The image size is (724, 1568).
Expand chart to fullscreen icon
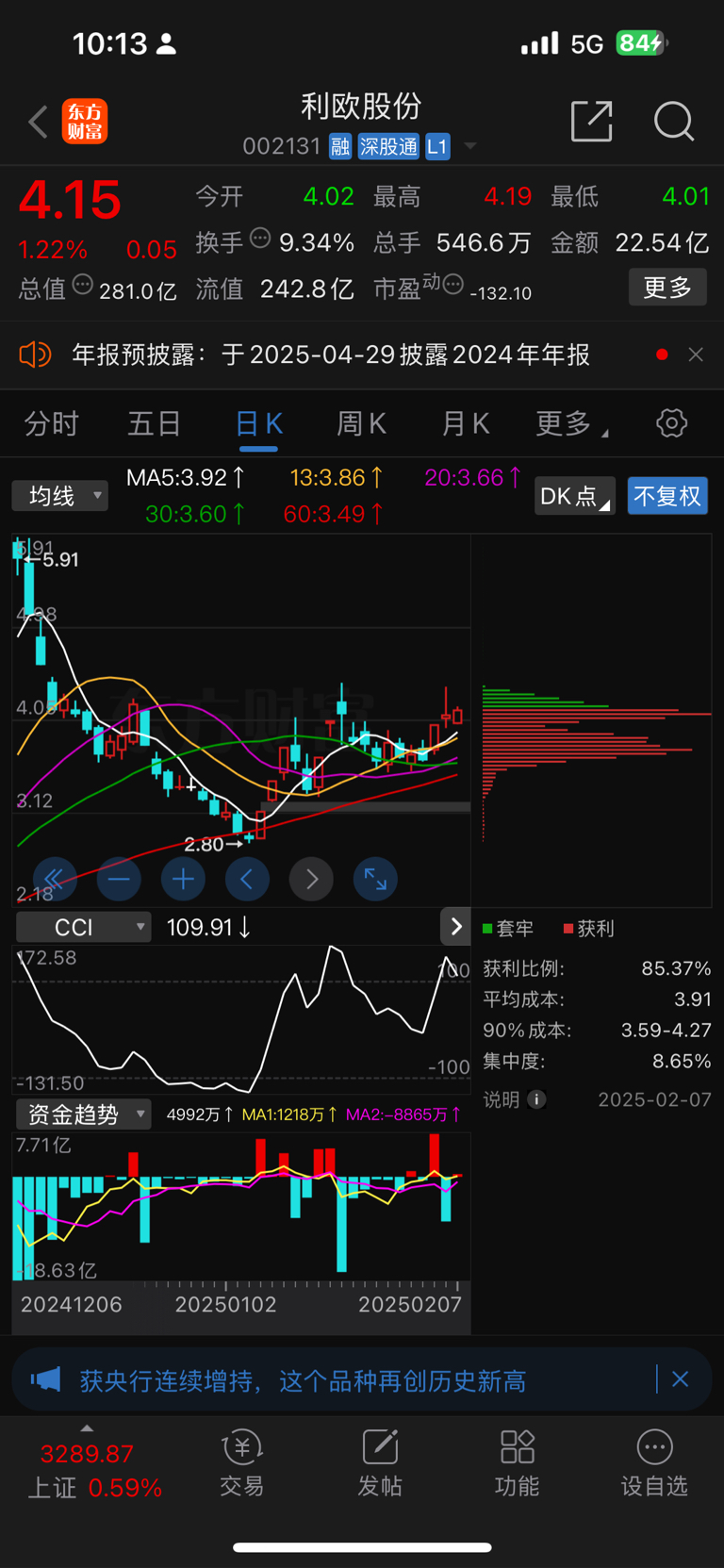pyautogui.click(x=375, y=880)
